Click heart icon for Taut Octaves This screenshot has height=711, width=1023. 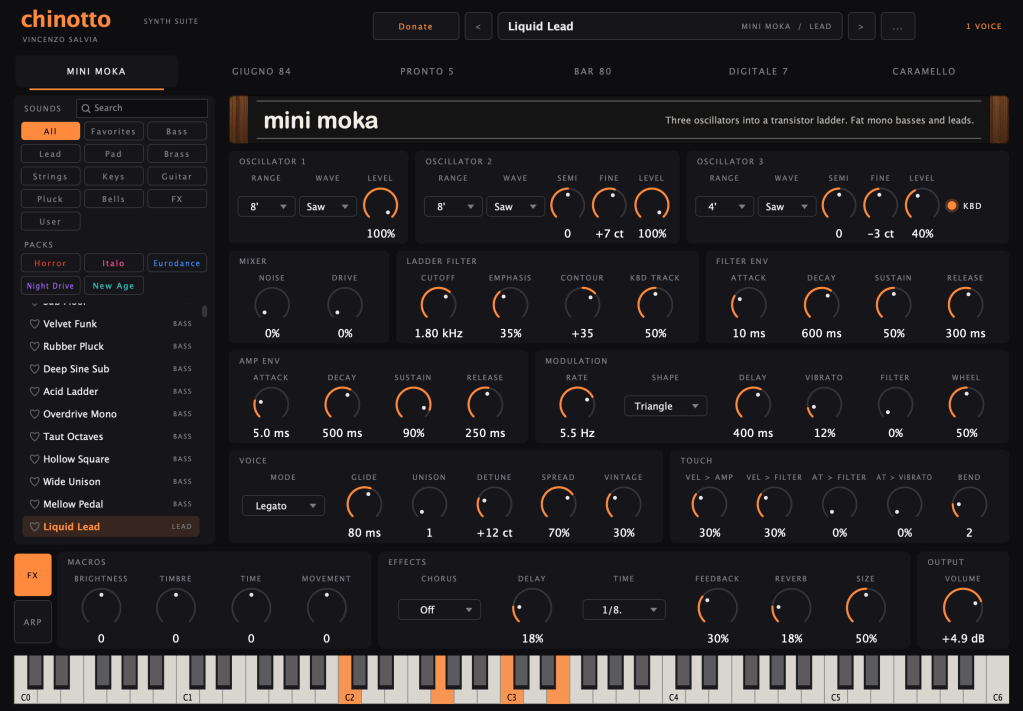[35, 436]
